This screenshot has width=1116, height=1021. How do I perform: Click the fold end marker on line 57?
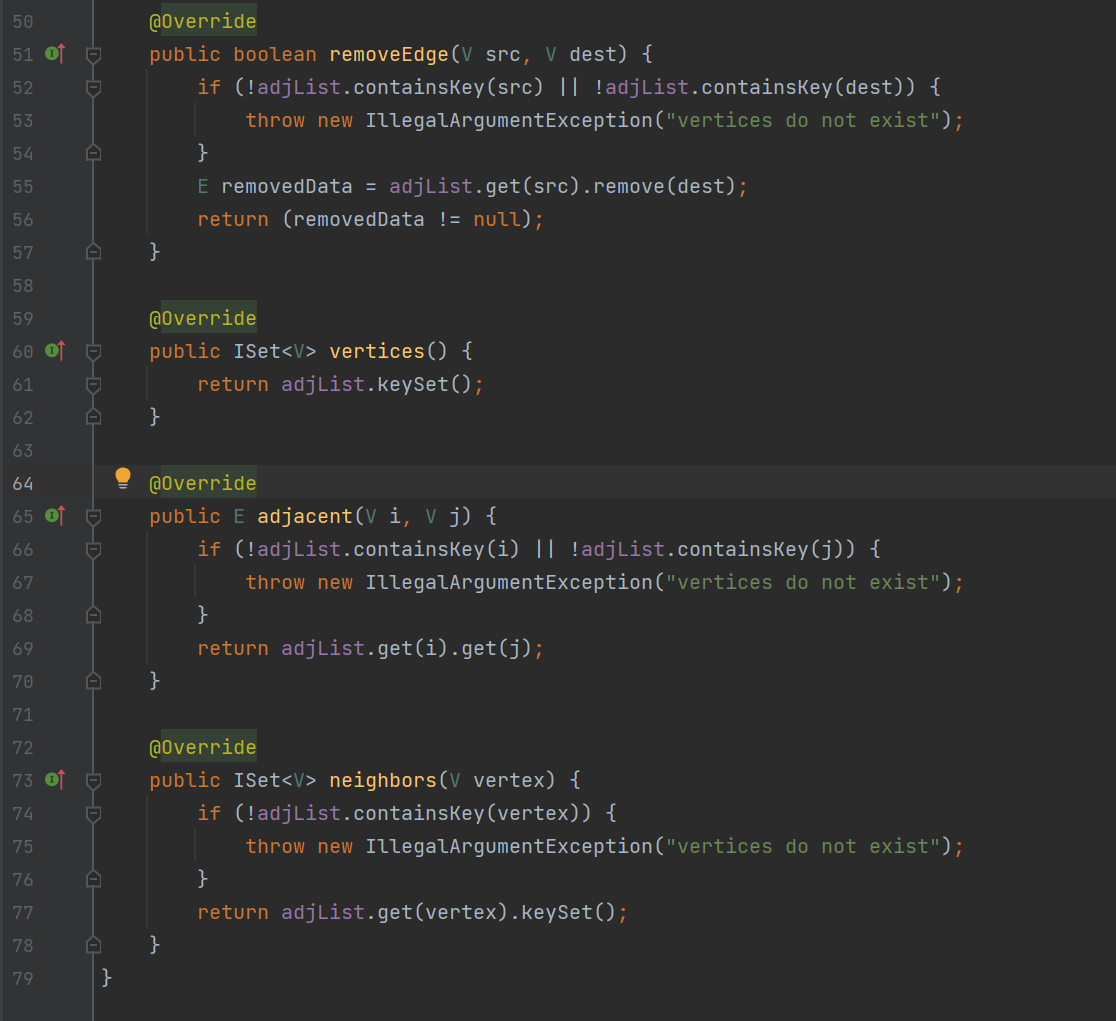click(93, 252)
